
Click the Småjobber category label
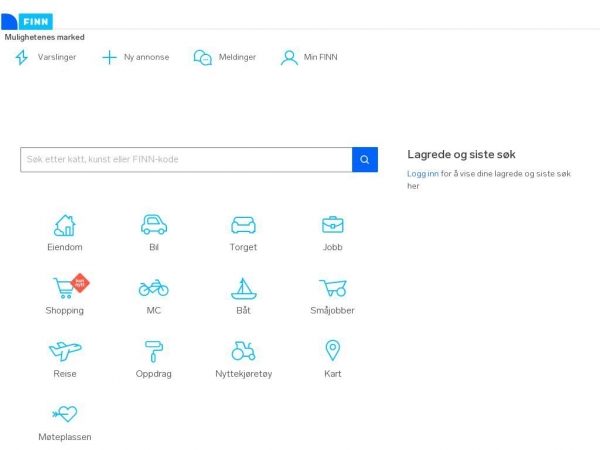tap(333, 310)
